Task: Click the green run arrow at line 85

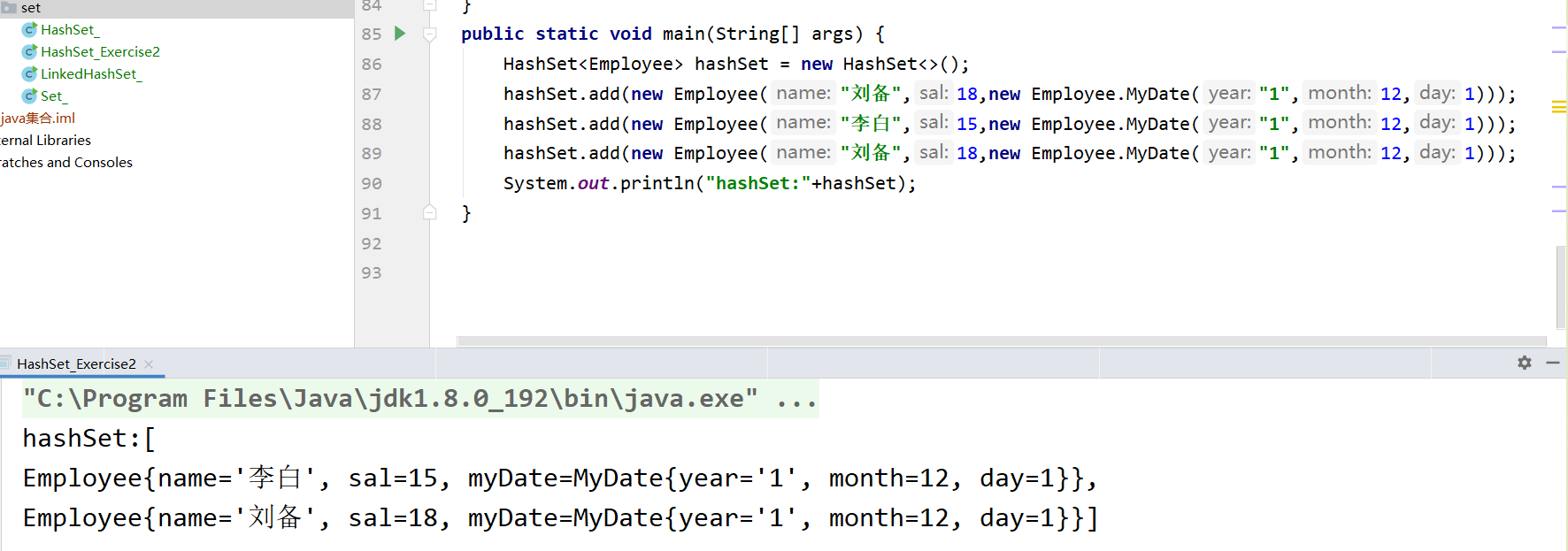Action: (400, 34)
